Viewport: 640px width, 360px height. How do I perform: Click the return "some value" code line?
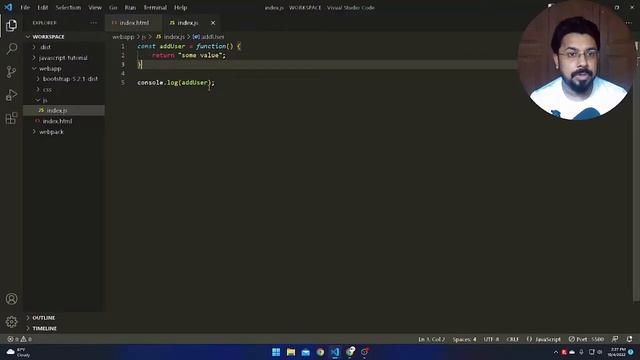(x=189, y=55)
